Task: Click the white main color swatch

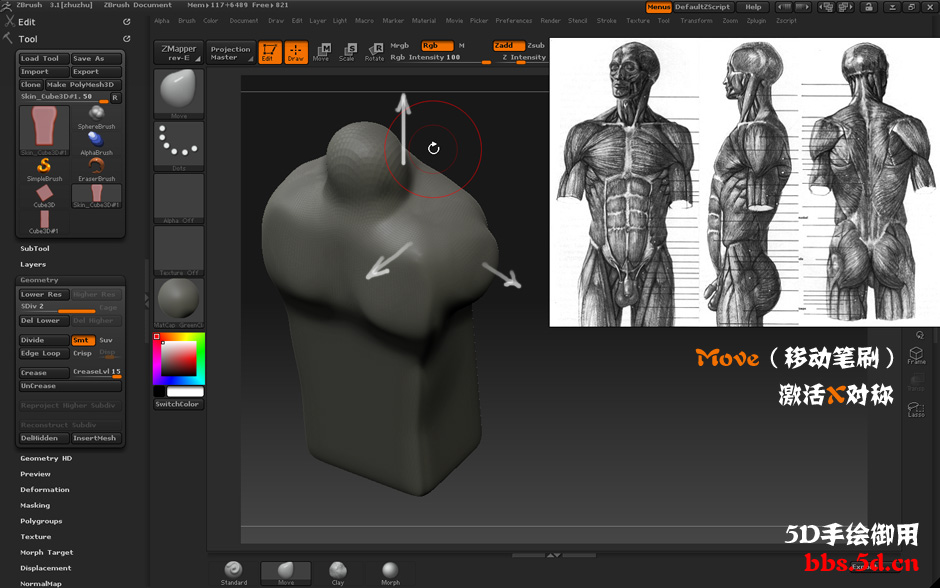Action: point(185,391)
